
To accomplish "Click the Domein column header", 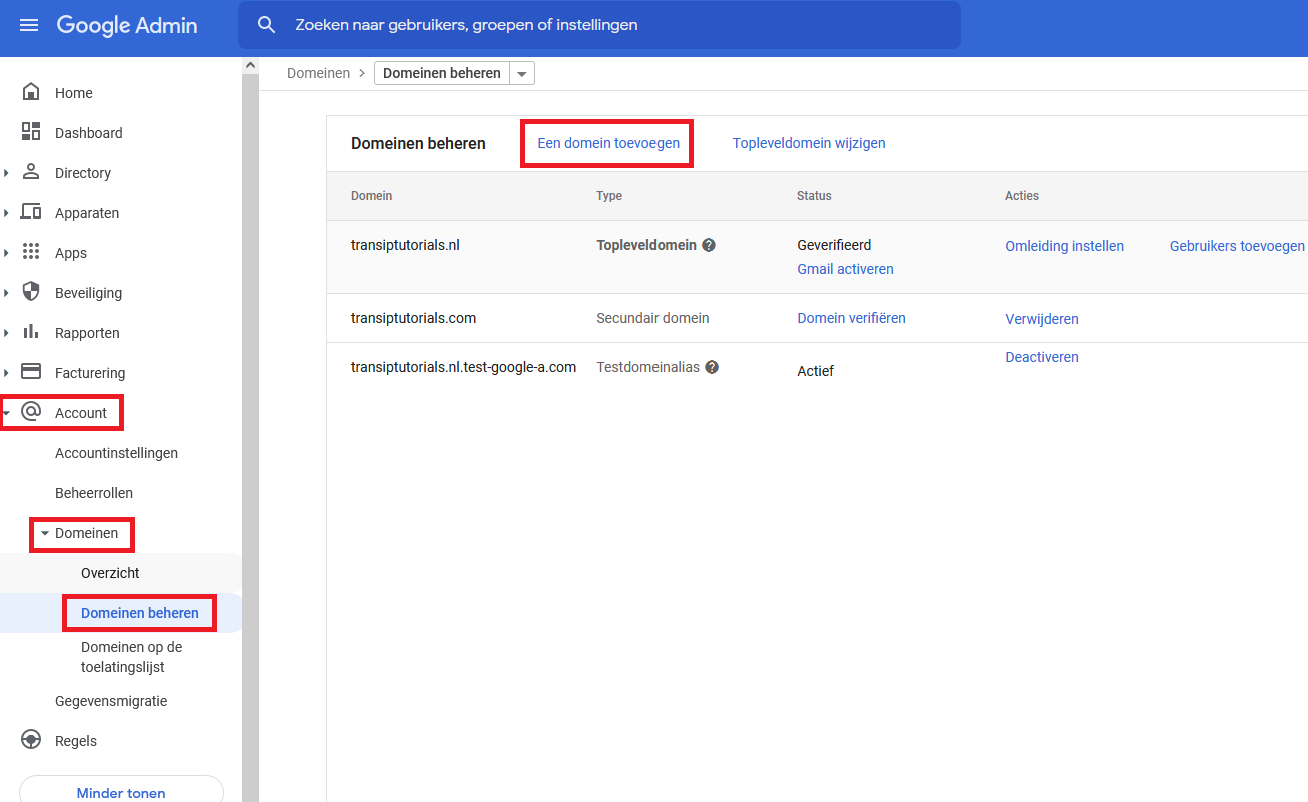I will point(371,196).
